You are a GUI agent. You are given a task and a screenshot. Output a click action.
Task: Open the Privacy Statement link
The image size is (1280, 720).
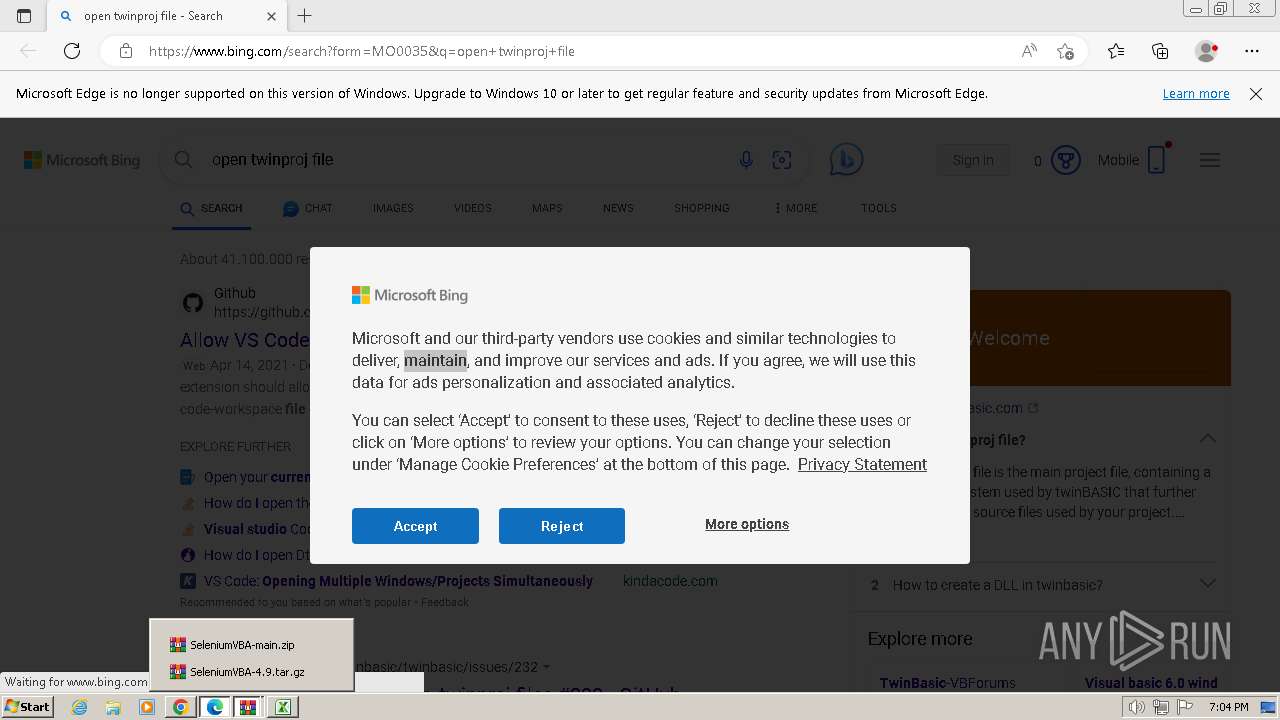click(x=862, y=464)
